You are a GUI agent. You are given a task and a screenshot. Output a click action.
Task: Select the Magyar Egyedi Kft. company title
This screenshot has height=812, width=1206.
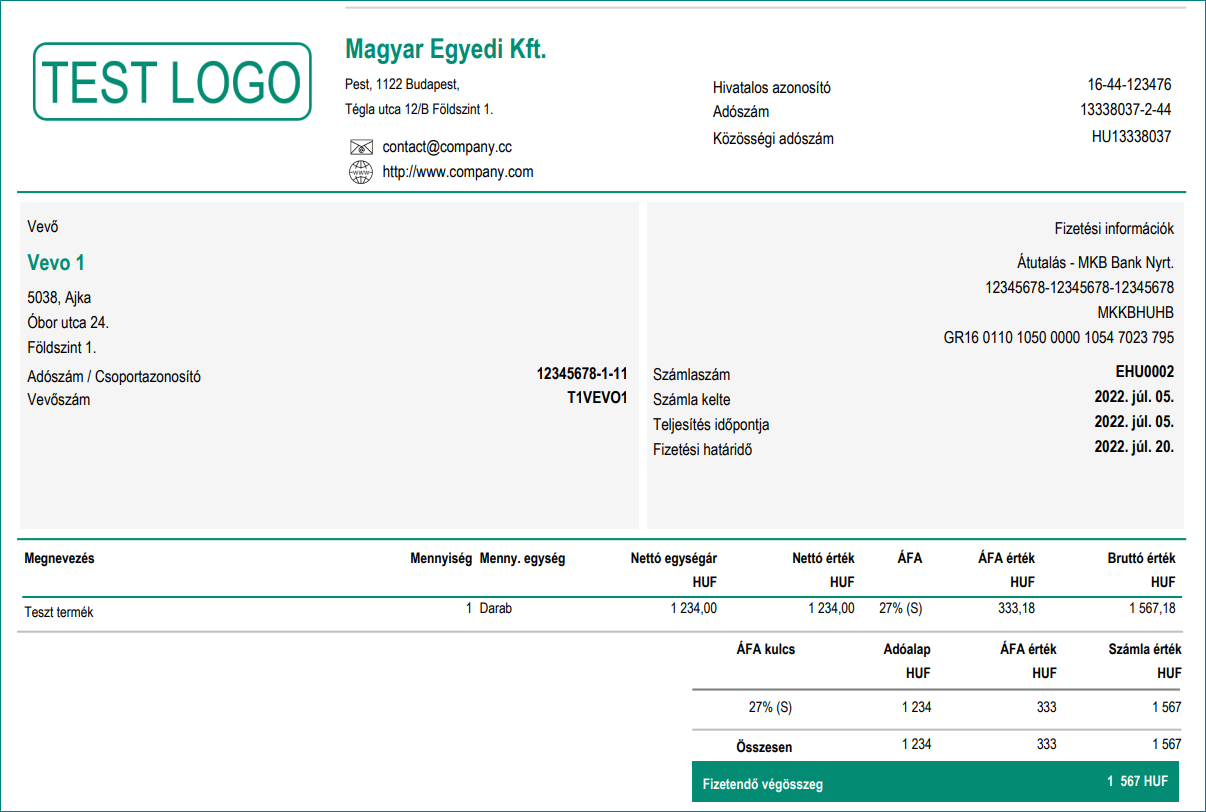(446, 49)
